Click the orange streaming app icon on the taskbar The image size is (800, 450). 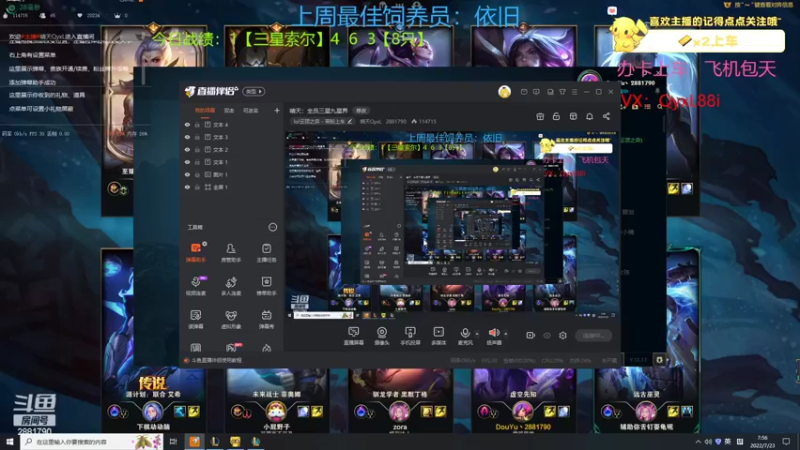click(194, 441)
